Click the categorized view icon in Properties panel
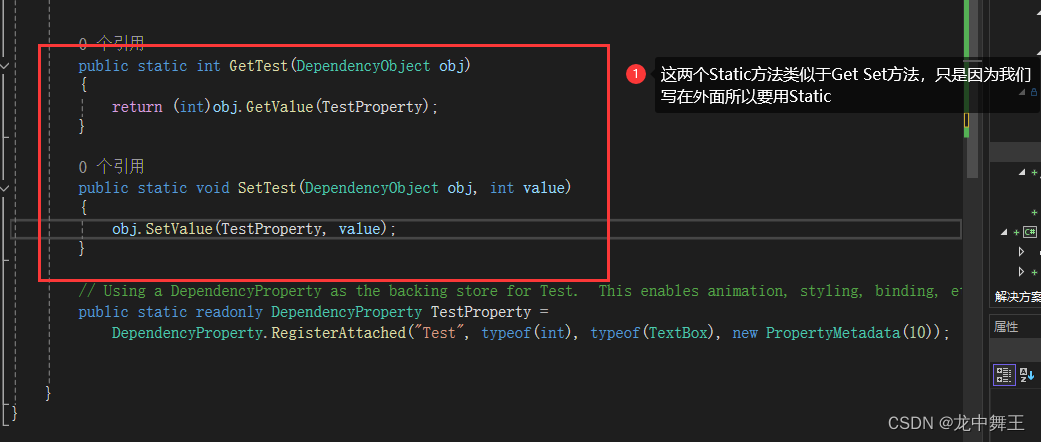This screenshot has width=1041, height=442. (1004, 374)
